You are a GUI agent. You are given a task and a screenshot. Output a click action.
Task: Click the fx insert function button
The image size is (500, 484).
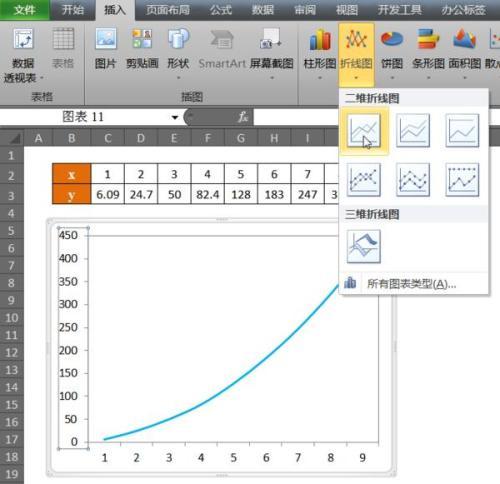[242, 117]
